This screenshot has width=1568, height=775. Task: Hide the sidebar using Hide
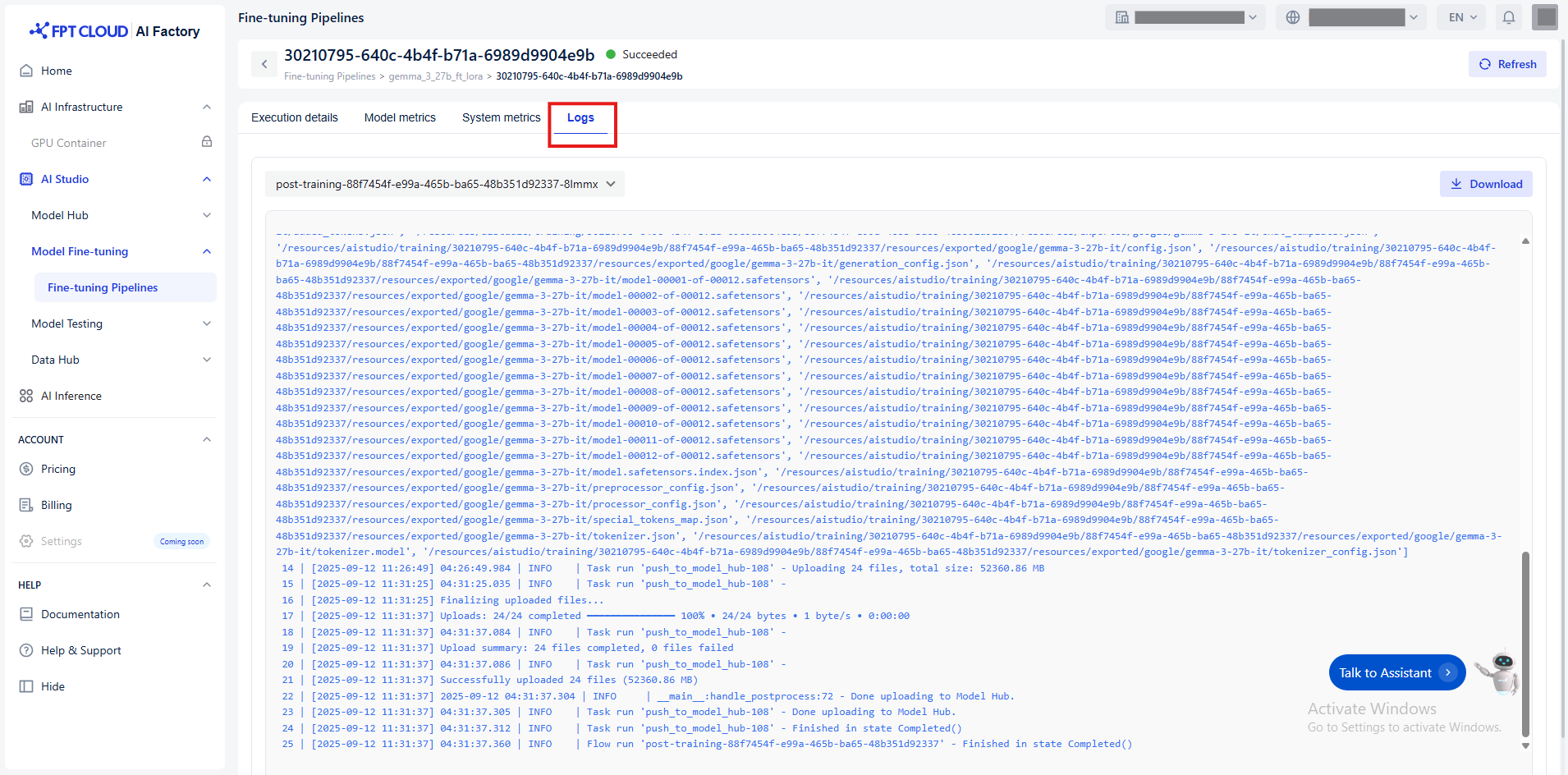(53, 686)
